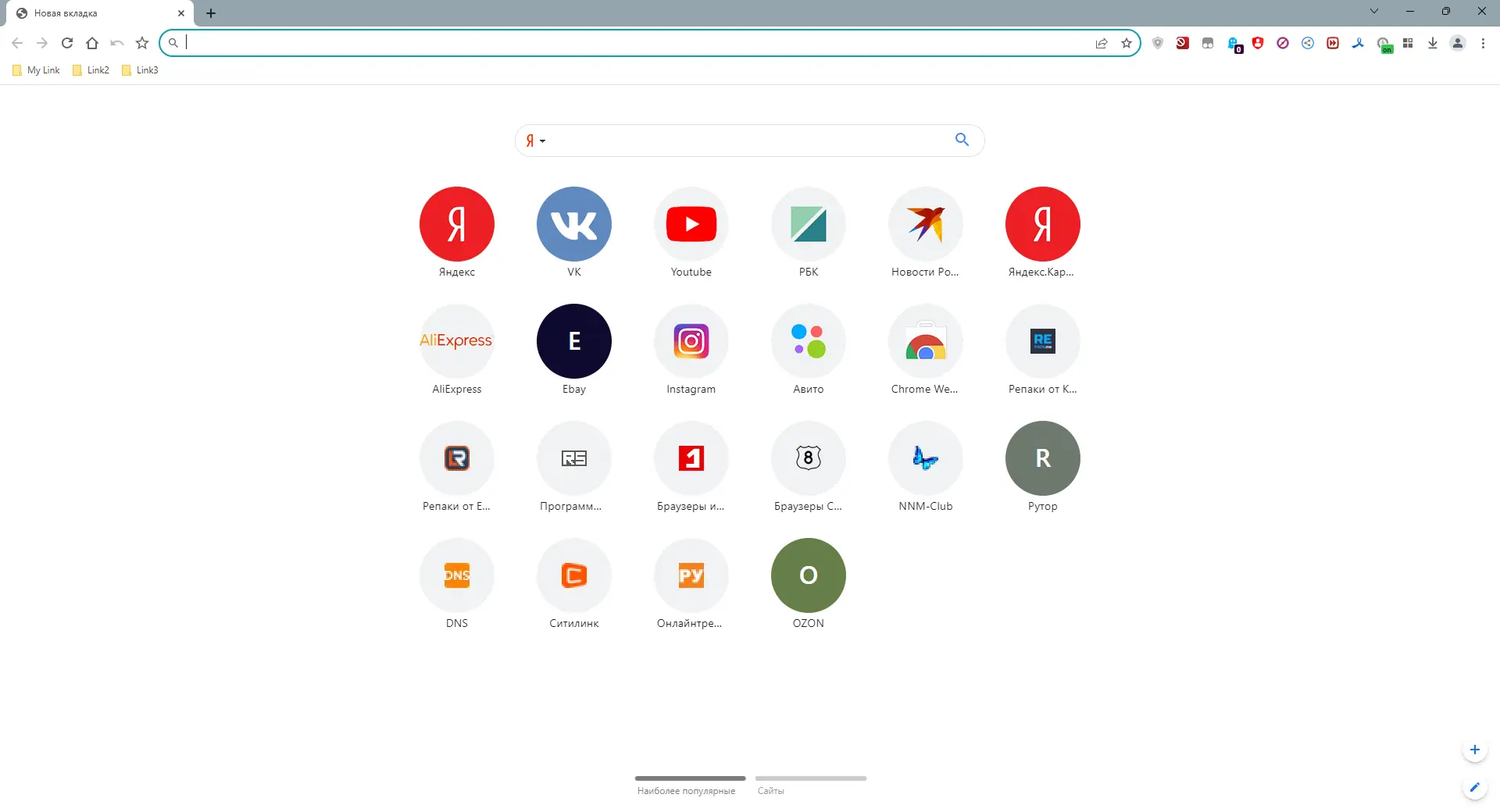Open the profile avatar icon

pos(1458,43)
